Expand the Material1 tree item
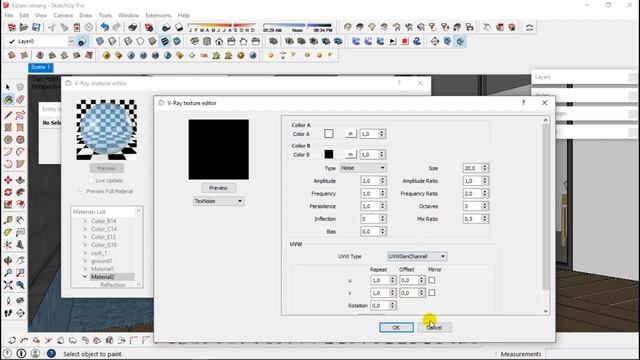Image resolution: width=640 pixels, height=360 pixels. click(x=85, y=269)
